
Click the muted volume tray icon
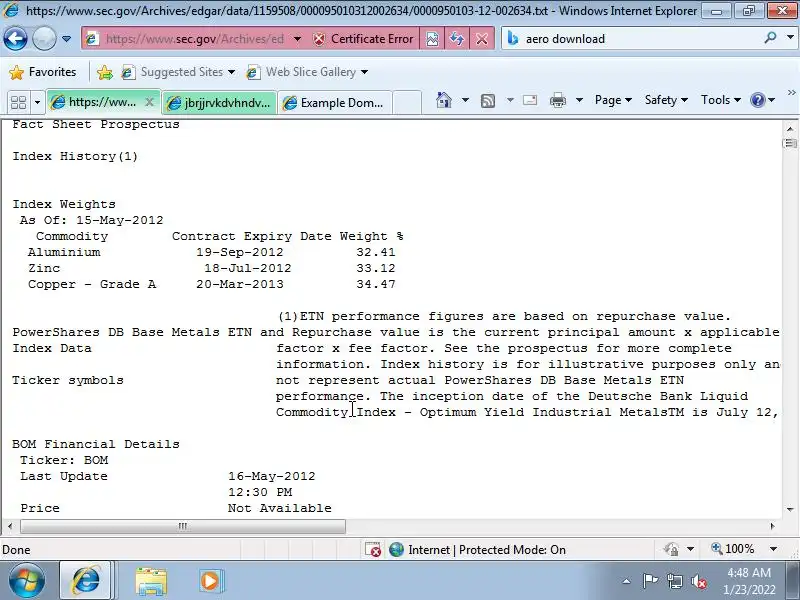pos(699,581)
